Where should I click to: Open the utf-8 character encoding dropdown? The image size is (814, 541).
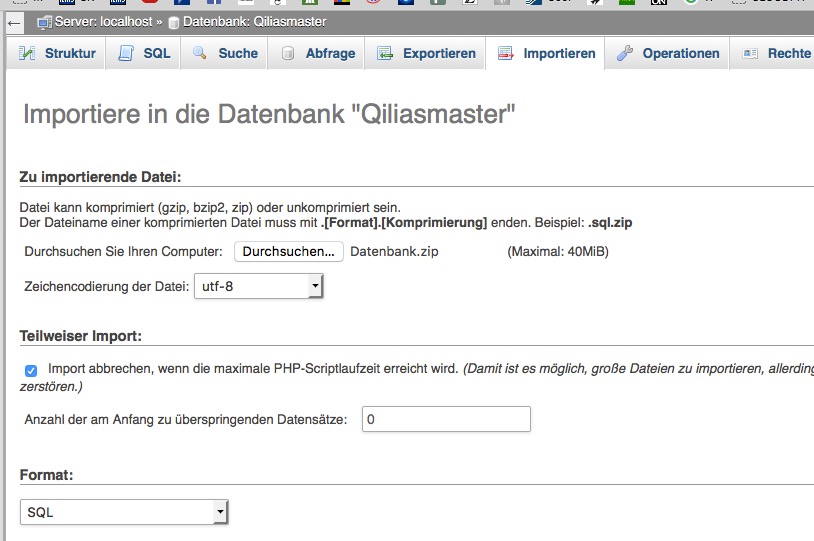click(258, 287)
